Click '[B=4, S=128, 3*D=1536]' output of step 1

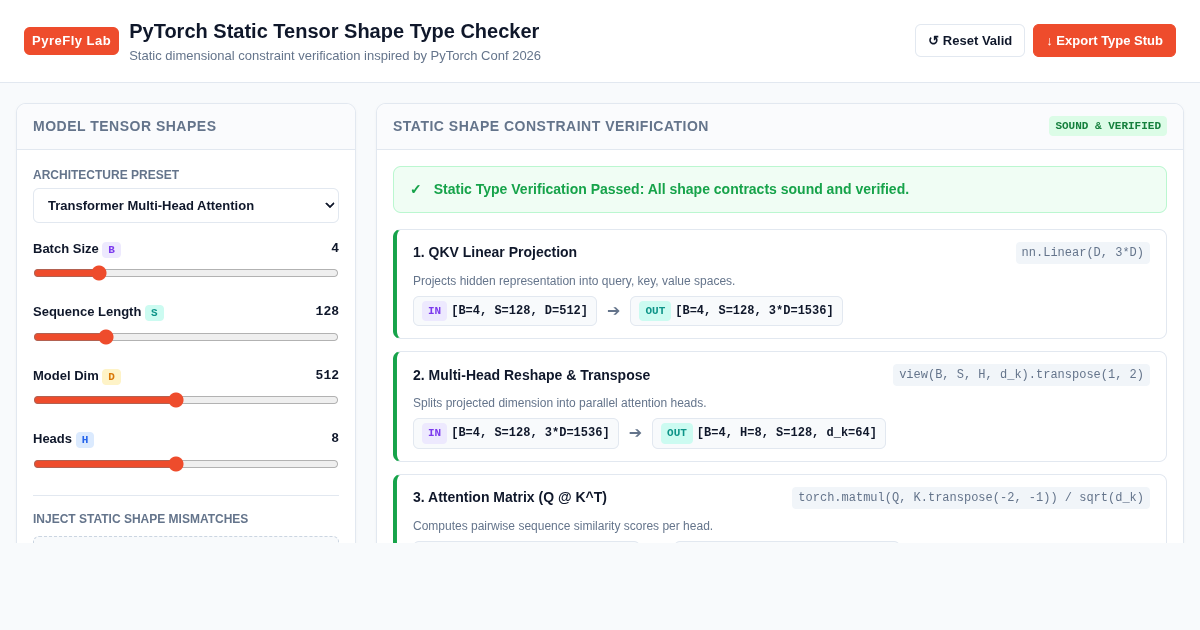click(x=754, y=311)
